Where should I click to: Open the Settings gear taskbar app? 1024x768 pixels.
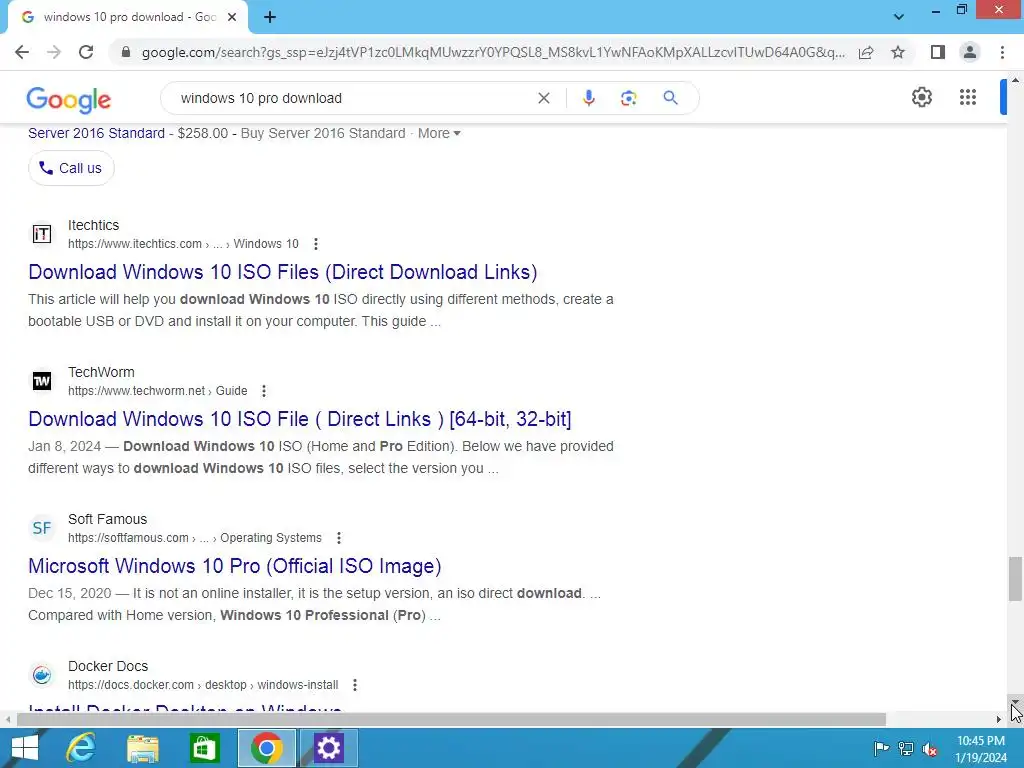(328, 748)
